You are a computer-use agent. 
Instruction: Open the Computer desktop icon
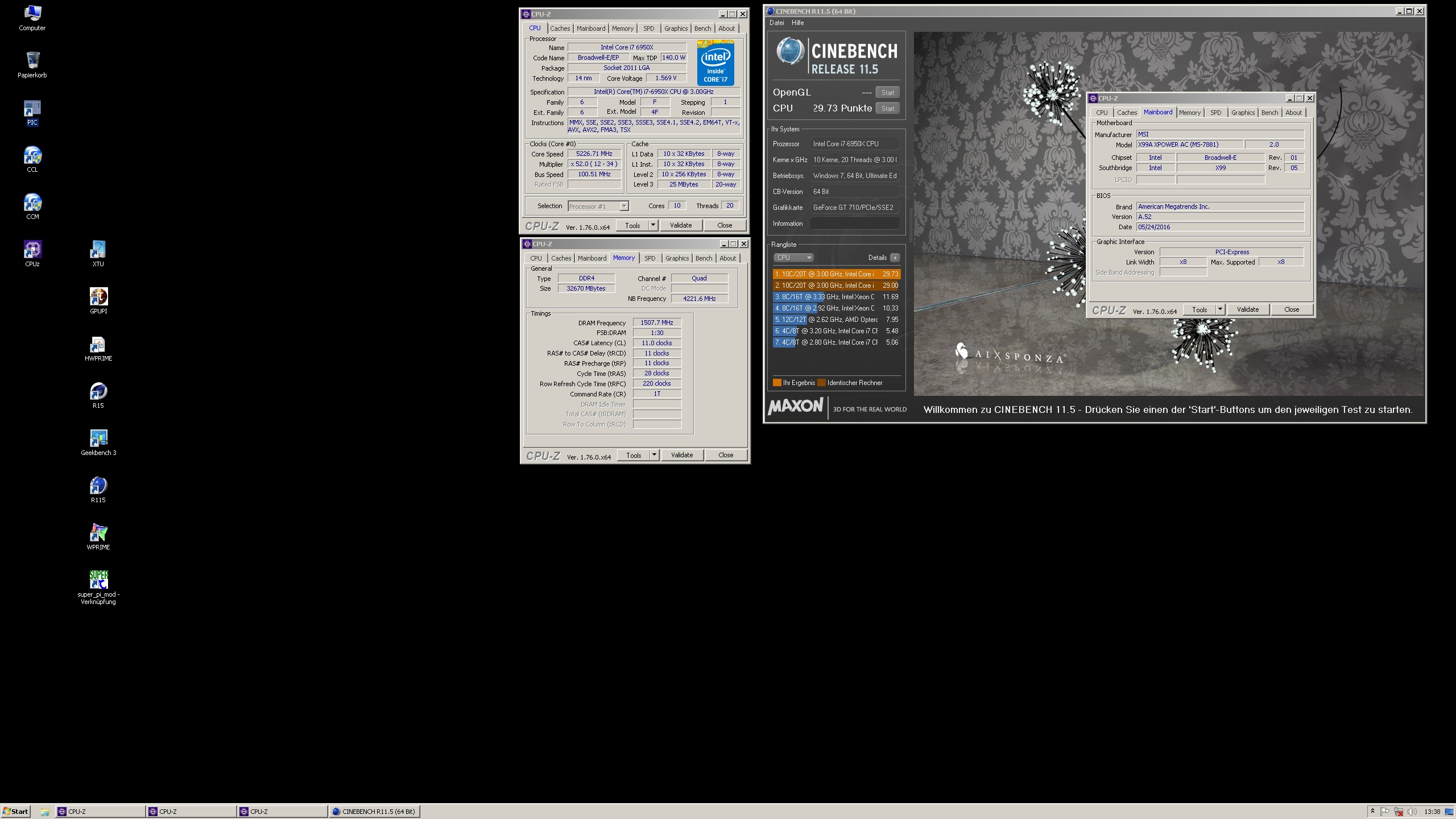tap(32, 18)
